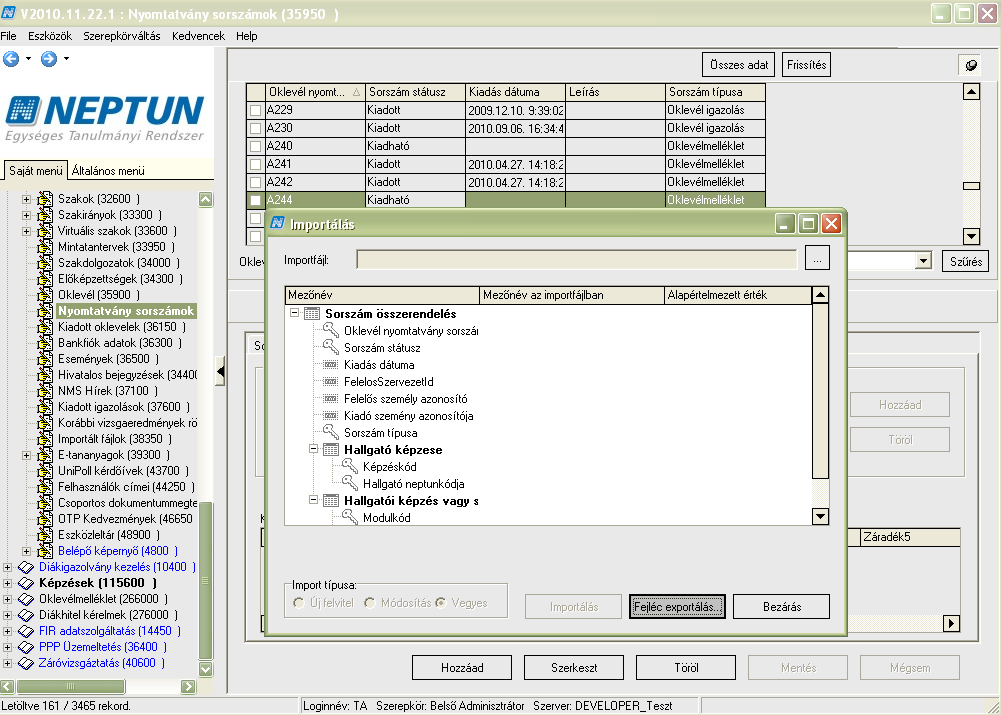Expand the Szakok (32600) tree node
This screenshot has height=715, width=1001.
[x=26, y=199]
